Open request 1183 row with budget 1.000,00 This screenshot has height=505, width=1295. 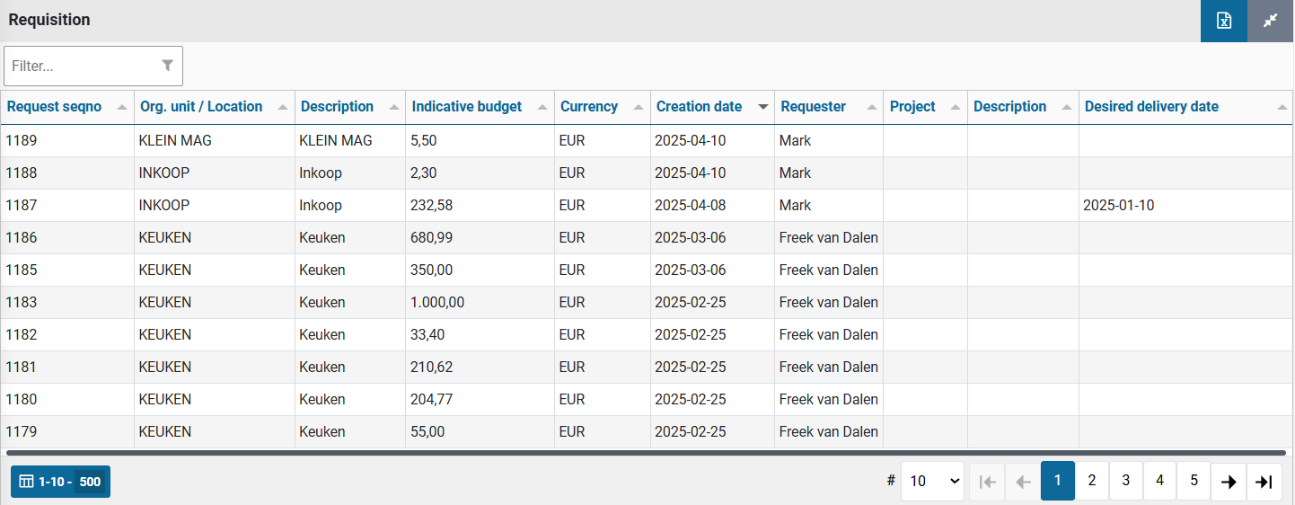click(437, 302)
